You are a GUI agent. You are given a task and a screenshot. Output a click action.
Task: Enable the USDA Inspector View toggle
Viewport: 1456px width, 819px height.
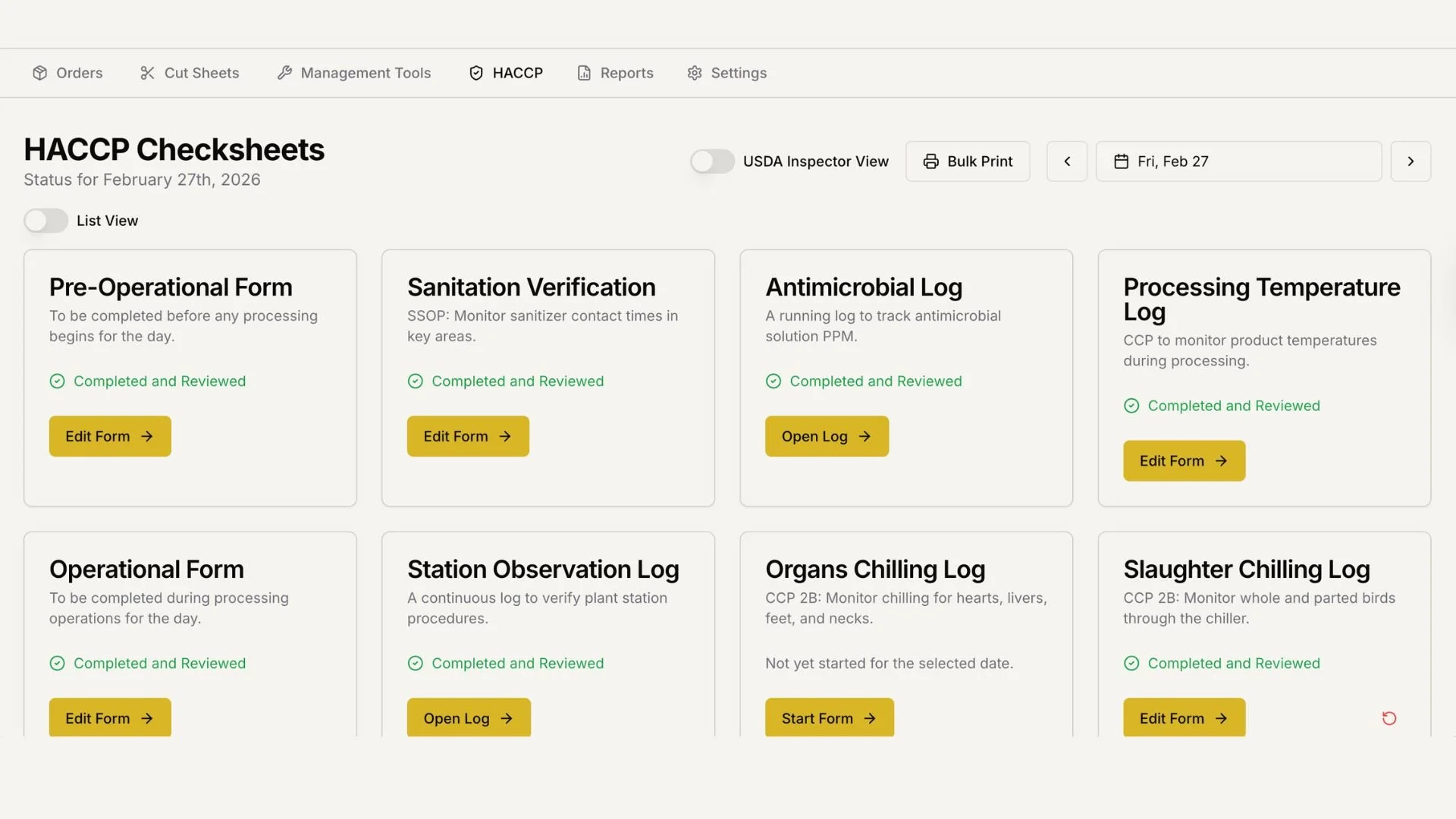(x=712, y=162)
